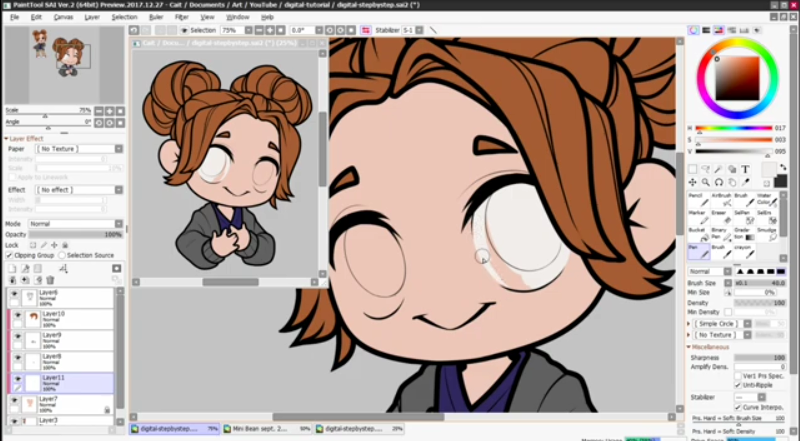Hide Layer9 using its eye icon
Viewport: 800px width, 441px height.
pos(17,337)
